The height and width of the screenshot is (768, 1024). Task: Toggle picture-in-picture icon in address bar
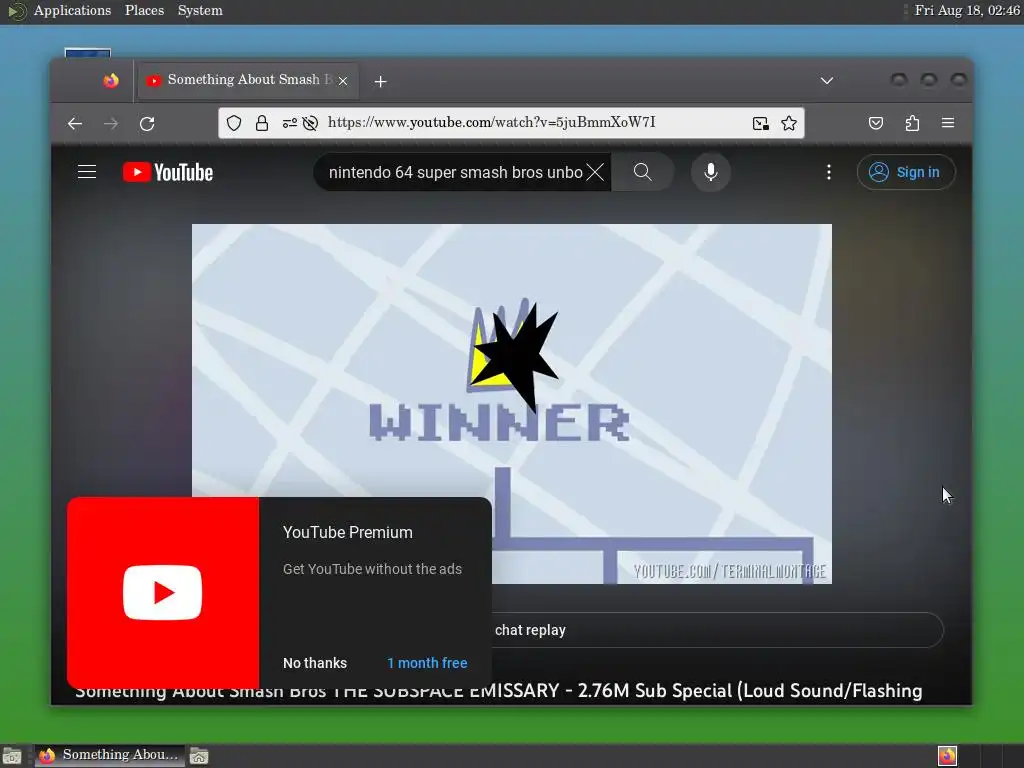[x=760, y=123]
